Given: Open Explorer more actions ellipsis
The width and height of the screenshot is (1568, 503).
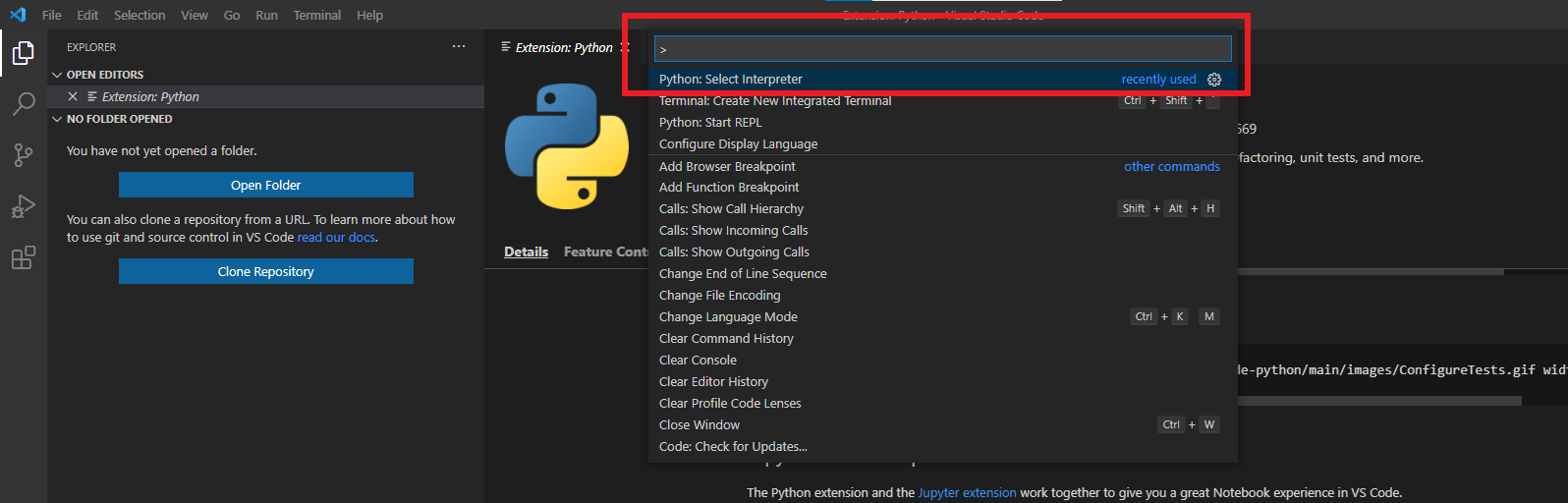Looking at the screenshot, I should (x=459, y=47).
